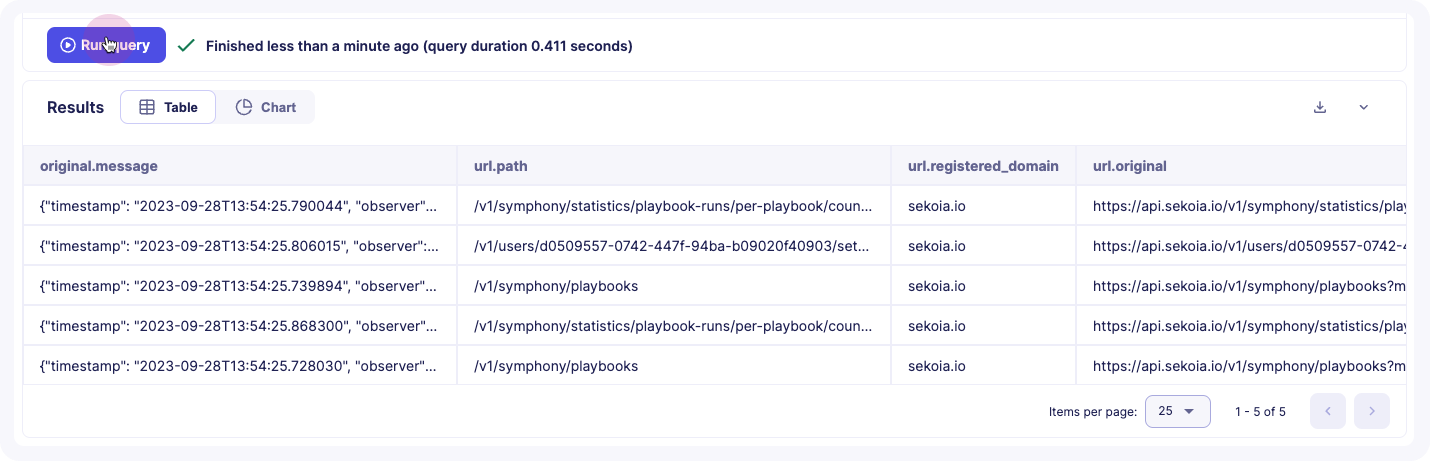Go to the next results page
Image resolution: width=1430 pixels, height=461 pixels.
point(1371,411)
